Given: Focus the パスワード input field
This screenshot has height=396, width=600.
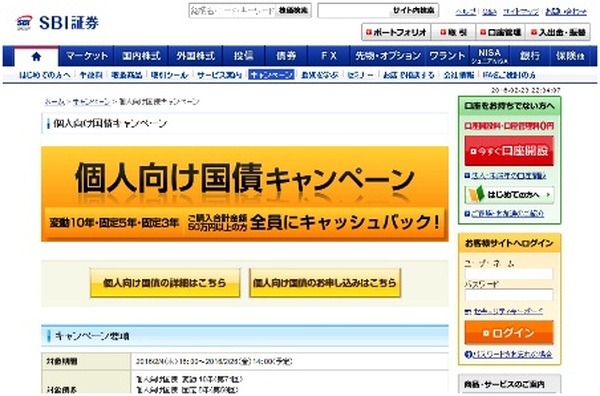Looking at the screenshot, I should click(x=509, y=295).
